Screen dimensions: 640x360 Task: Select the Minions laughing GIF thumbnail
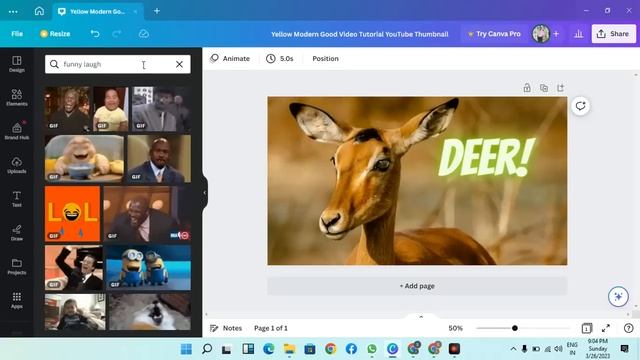pos(149,268)
